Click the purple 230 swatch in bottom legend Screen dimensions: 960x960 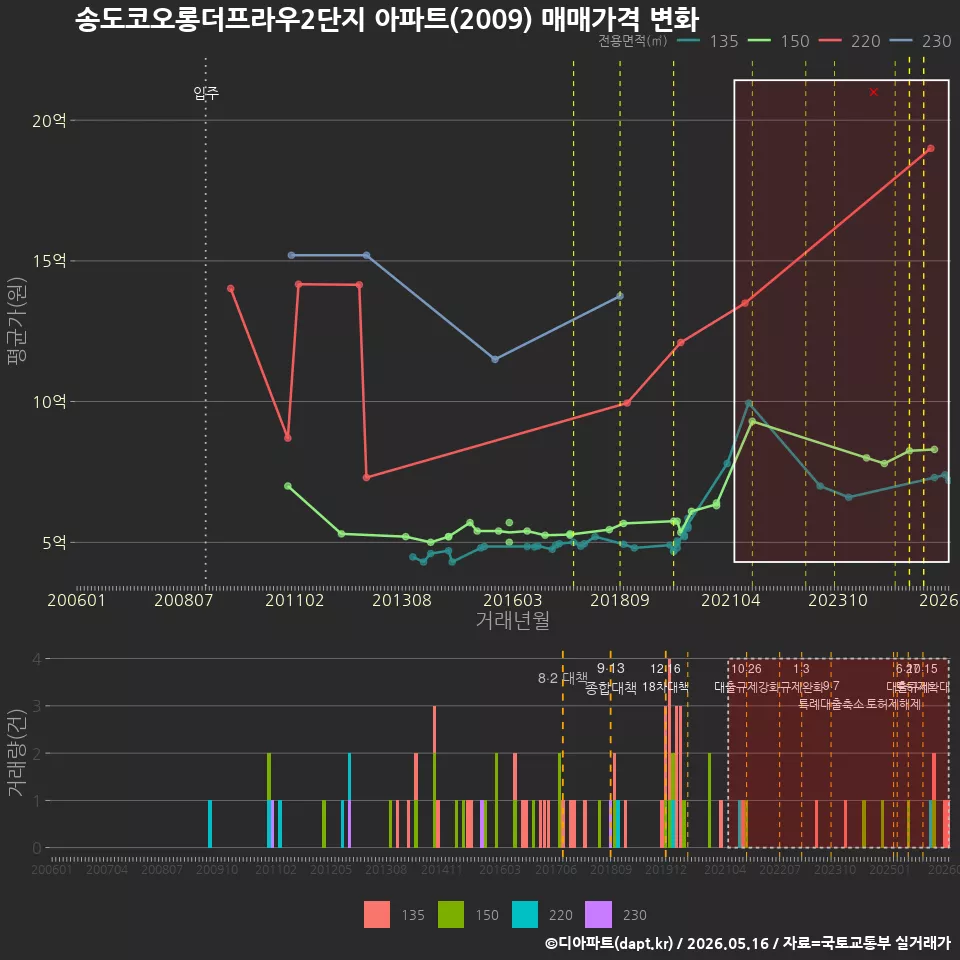[x=598, y=915]
